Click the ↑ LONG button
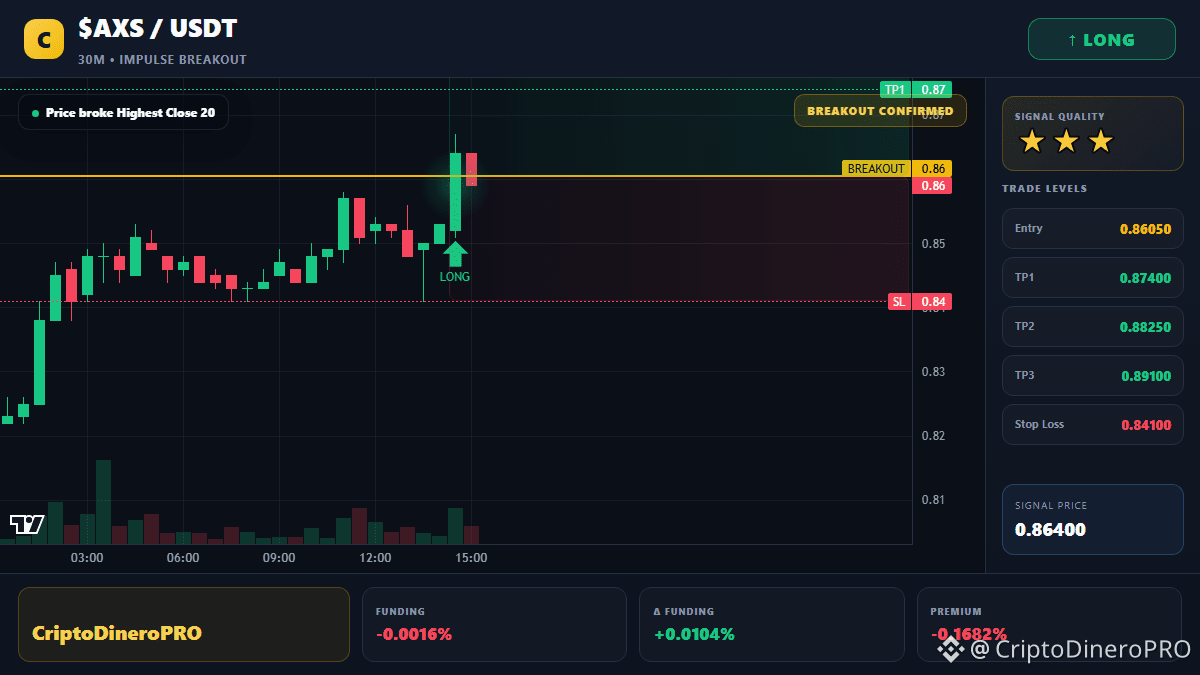This screenshot has width=1200, height=675. (x=1102, y=40)
